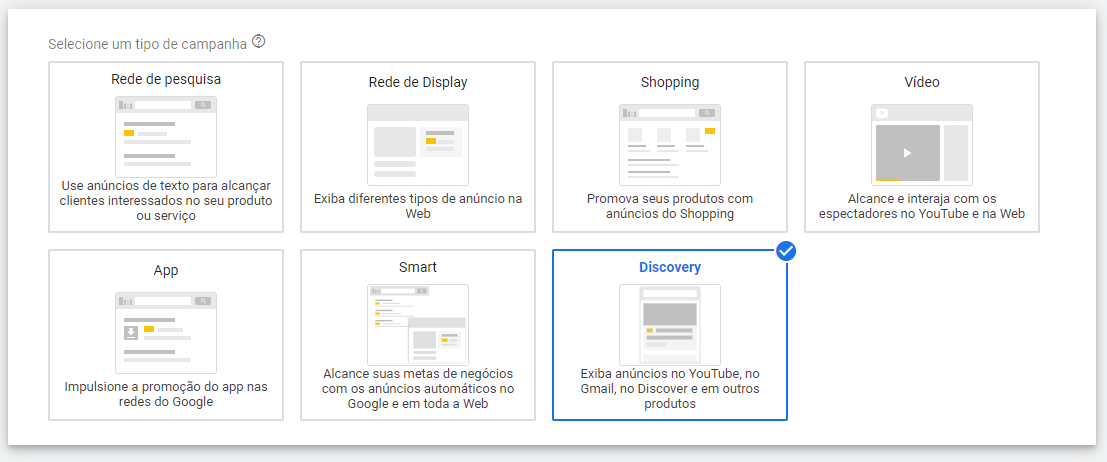Select the Rede de pesquisa campaign card

(166, 147)
